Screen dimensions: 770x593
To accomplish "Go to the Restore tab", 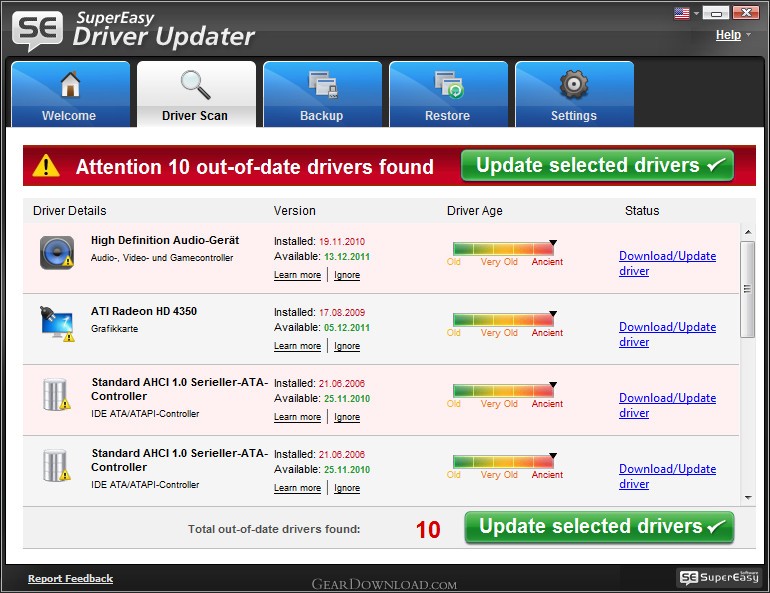I will tap(448, 94).
